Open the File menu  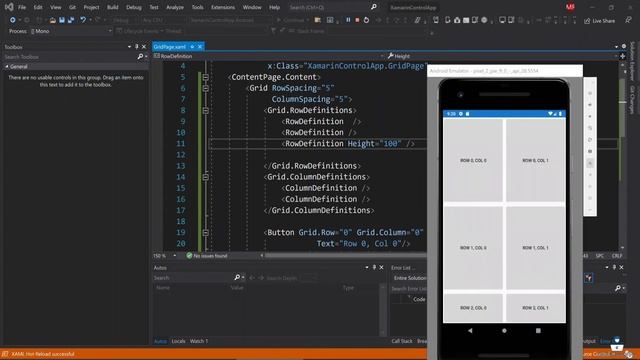(x=22, y=7)
